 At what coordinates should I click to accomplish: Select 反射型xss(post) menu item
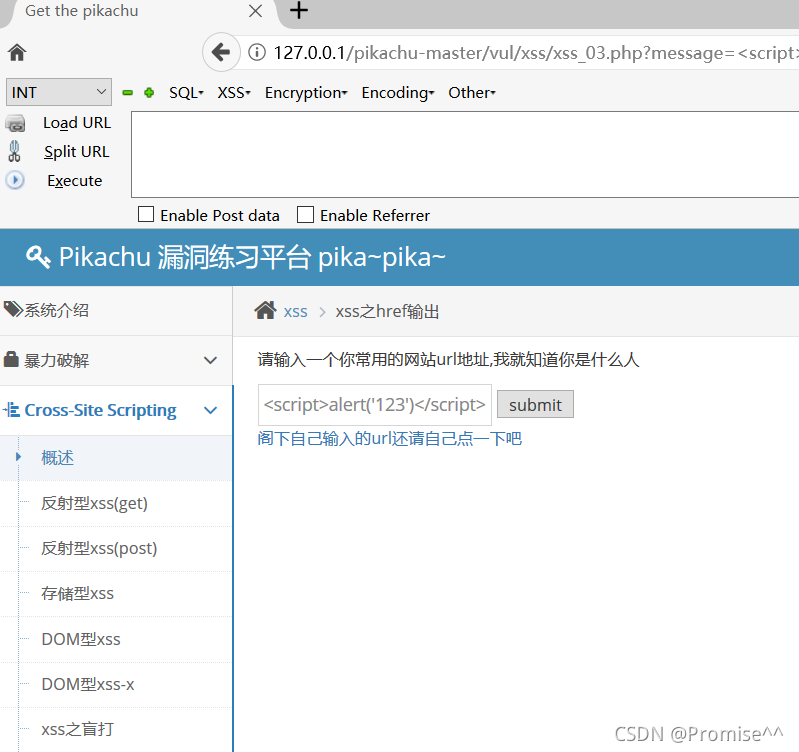(x=116, y=549)
